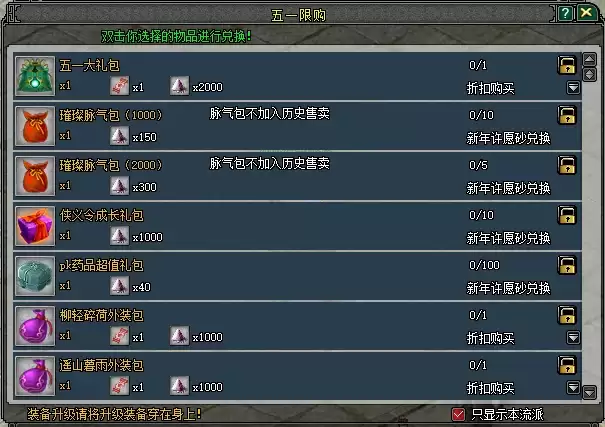605x427 pixels.
Task: Open help with the question mark icon
Action: tap(565, 14)
